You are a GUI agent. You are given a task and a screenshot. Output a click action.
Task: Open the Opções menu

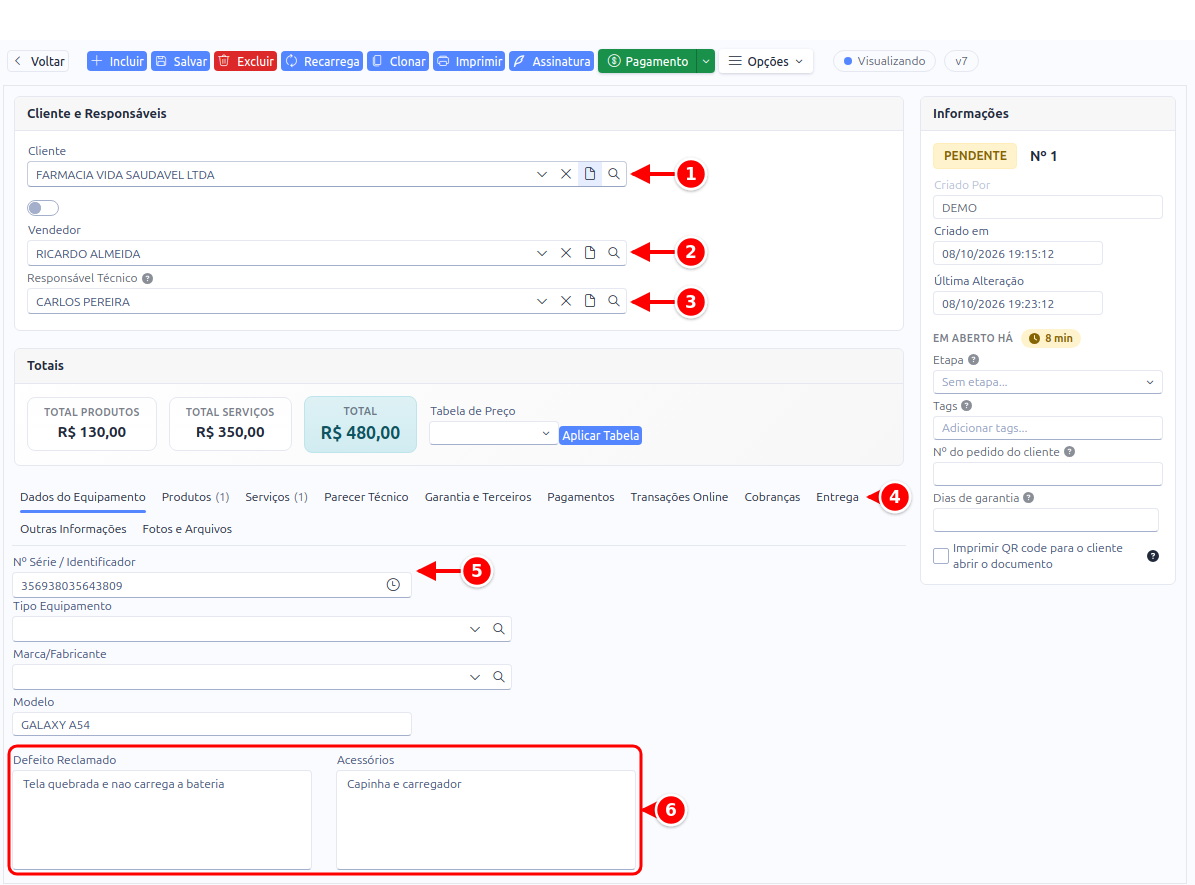766,61
